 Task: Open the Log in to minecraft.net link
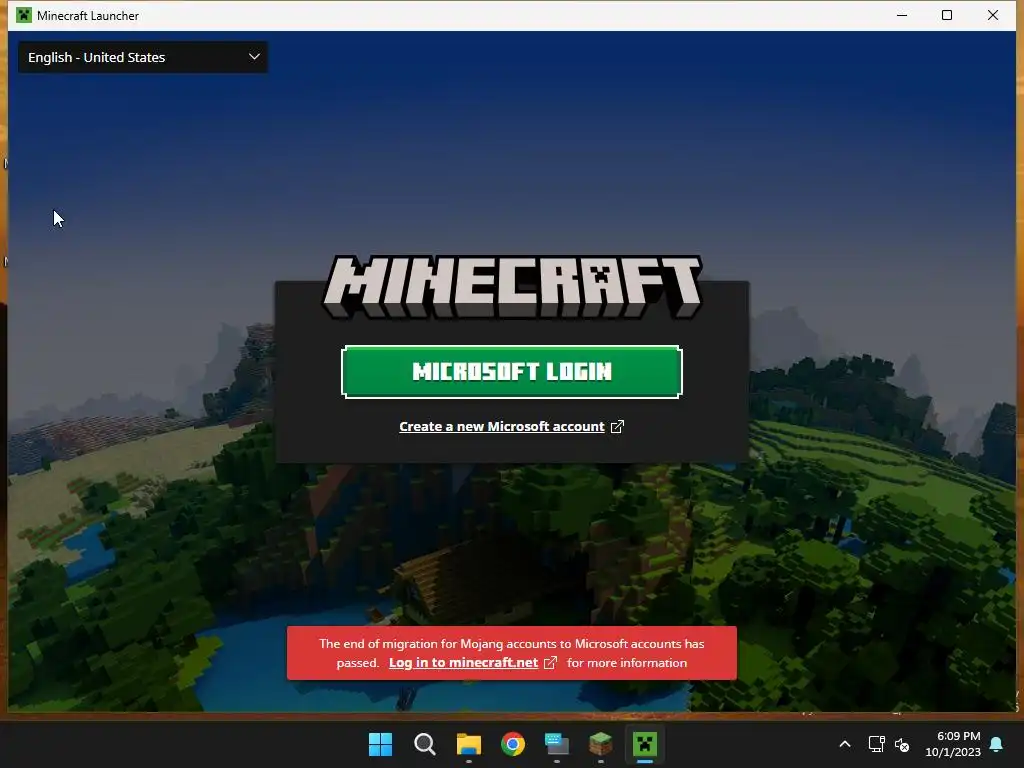(463, 662)
